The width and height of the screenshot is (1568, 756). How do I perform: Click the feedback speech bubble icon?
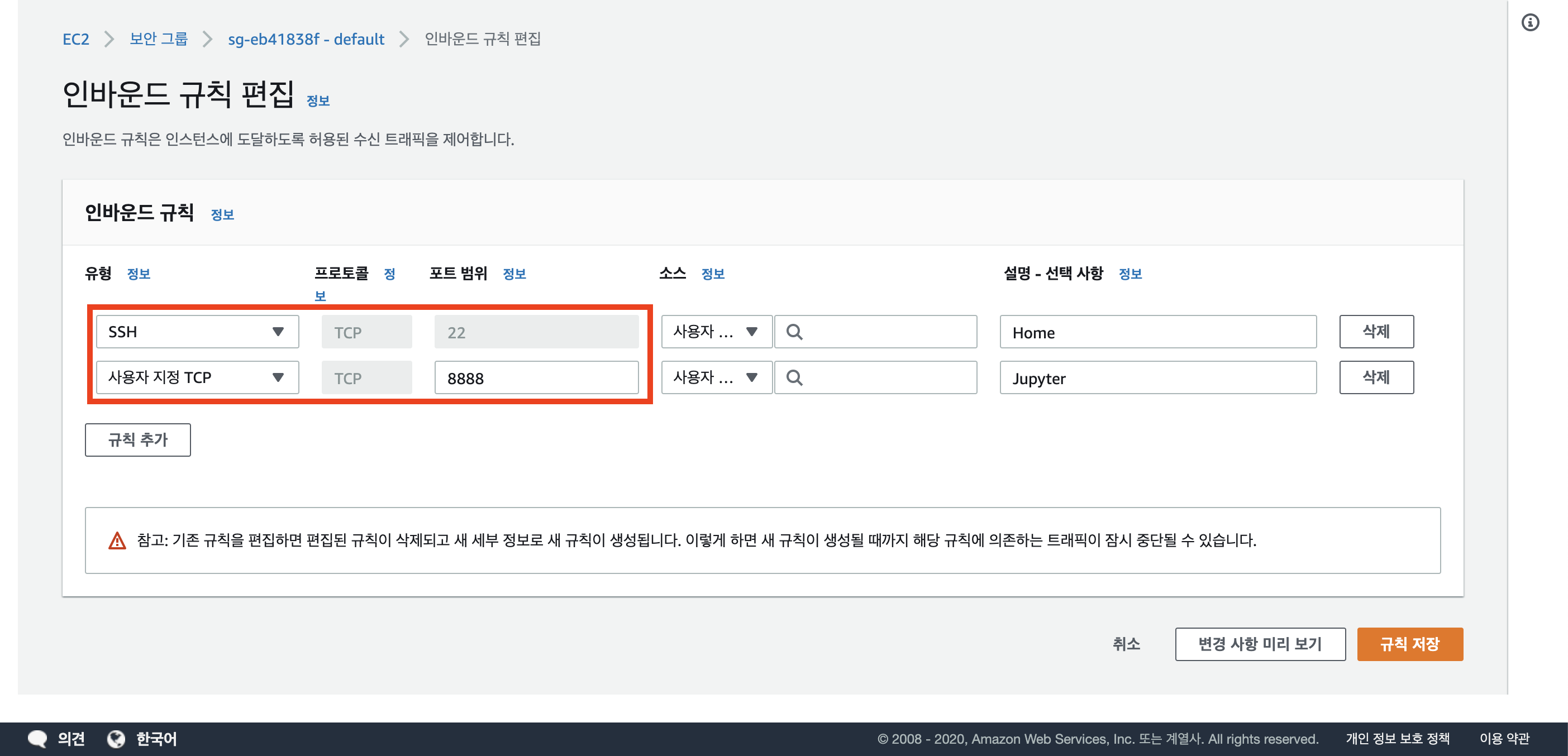pos(37,738)
